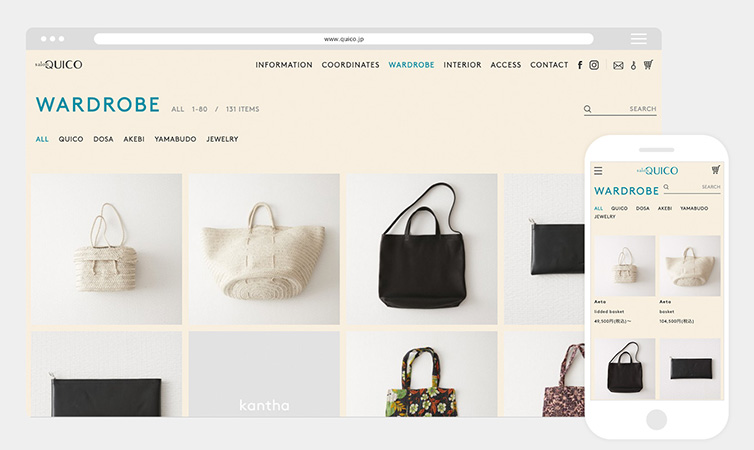Open the hamburger menu on mobile view

598,171
